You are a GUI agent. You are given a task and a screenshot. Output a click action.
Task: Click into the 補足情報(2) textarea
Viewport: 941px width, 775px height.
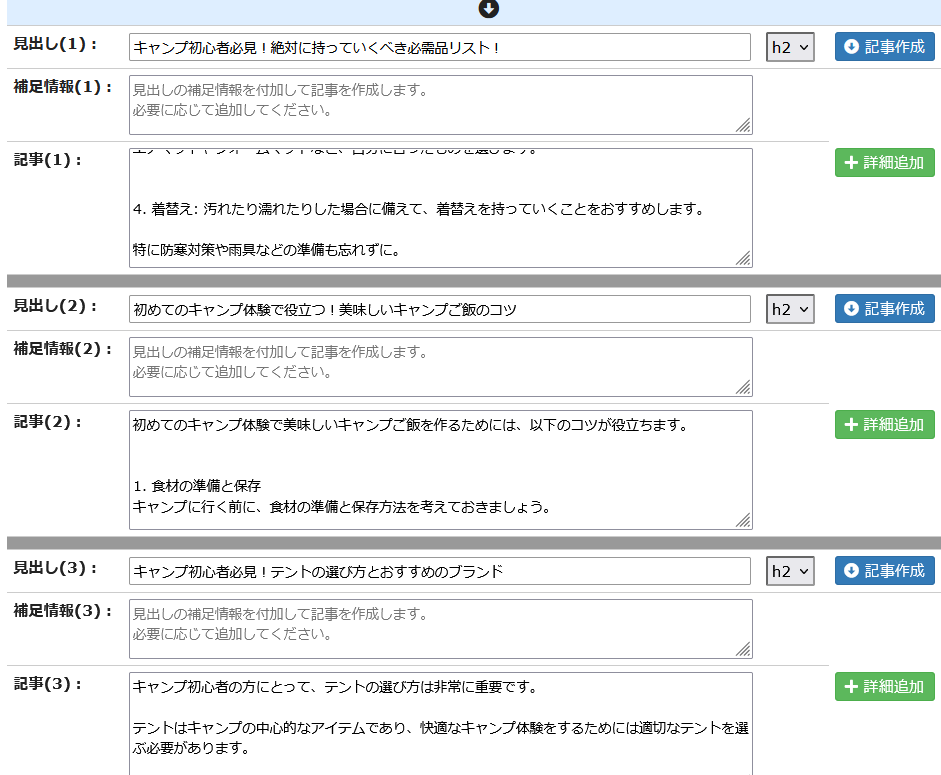point(439,366)
